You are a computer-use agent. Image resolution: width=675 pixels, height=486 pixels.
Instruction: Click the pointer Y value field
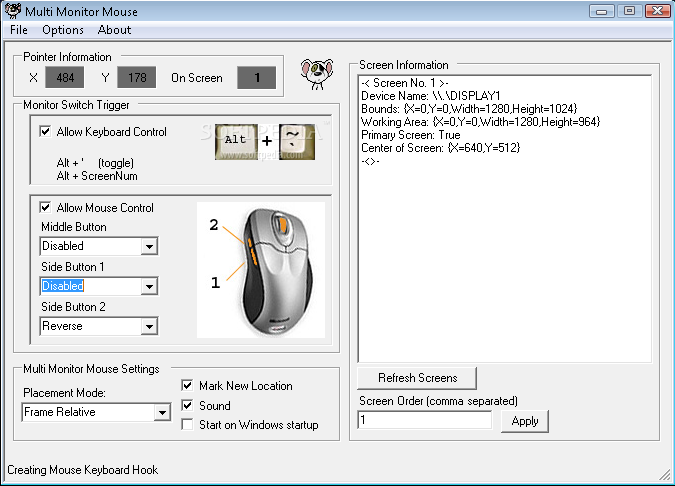coord(137,77)
